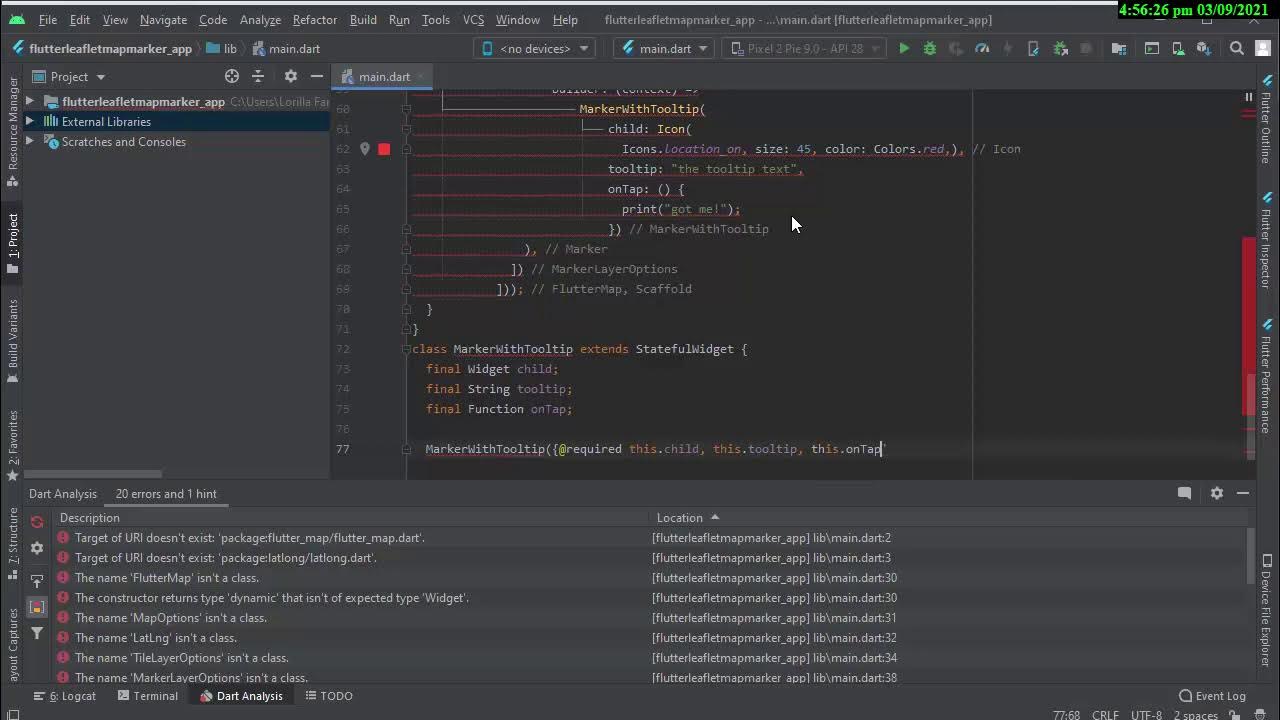Viewport: 1280px width, 720px height.
Task: Open the 7: Structure side panel
Action: click(13, 542)
